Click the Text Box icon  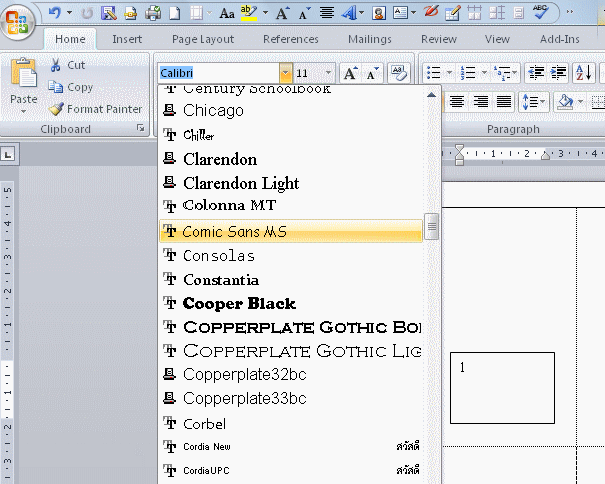coord(400,13)
